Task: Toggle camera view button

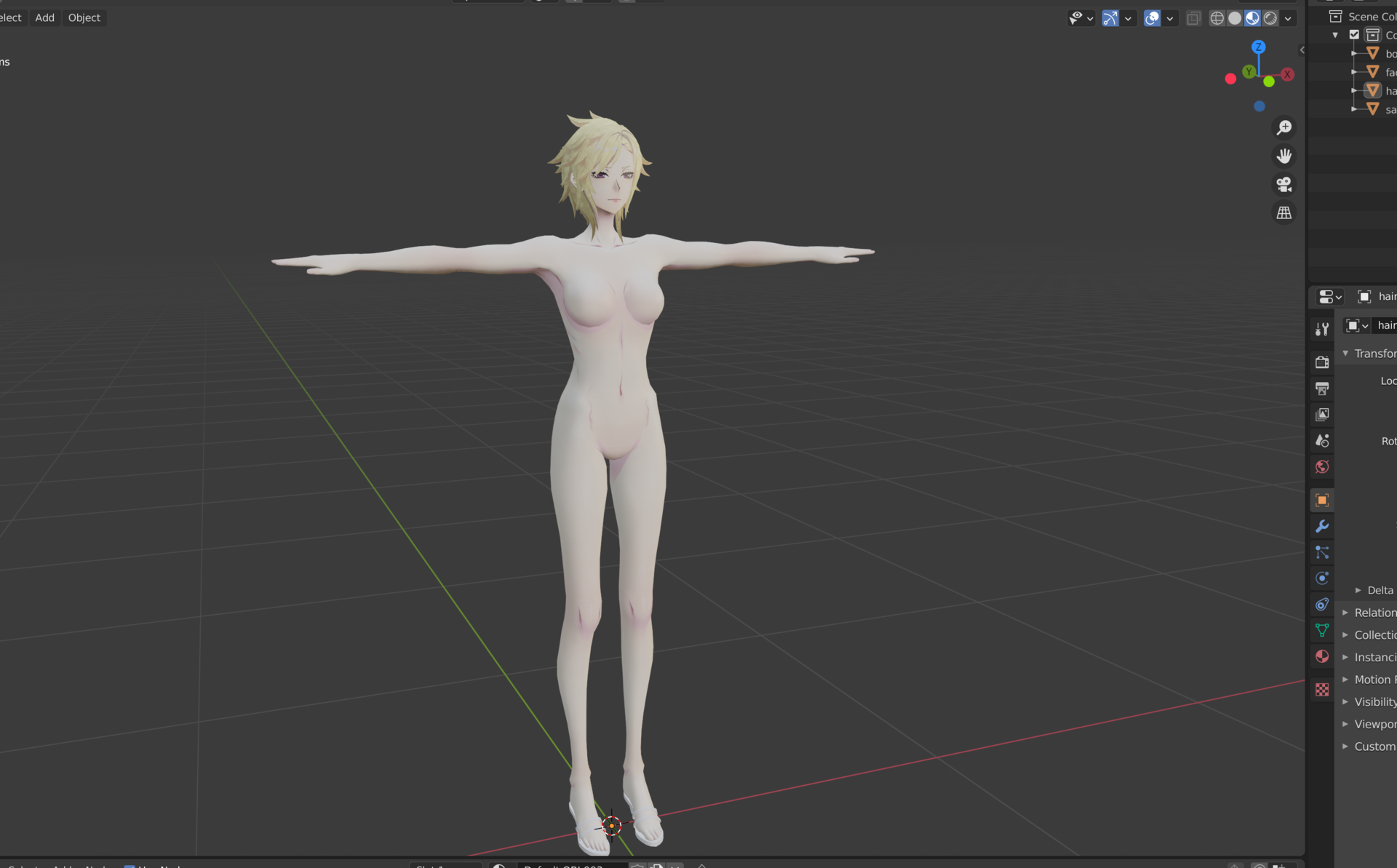Action: [1284, 185]
